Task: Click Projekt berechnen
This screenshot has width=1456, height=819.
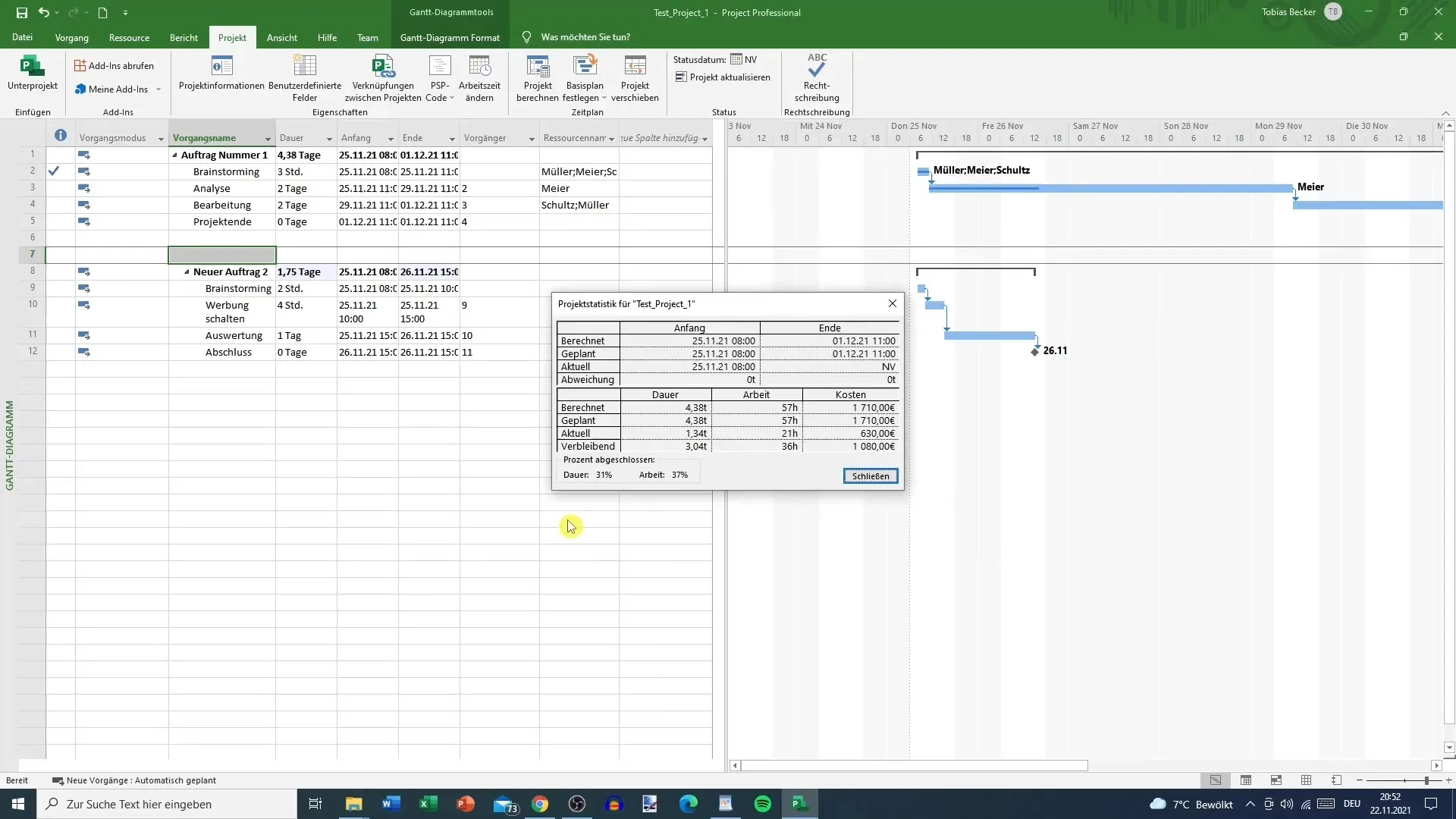Action: 538,78
